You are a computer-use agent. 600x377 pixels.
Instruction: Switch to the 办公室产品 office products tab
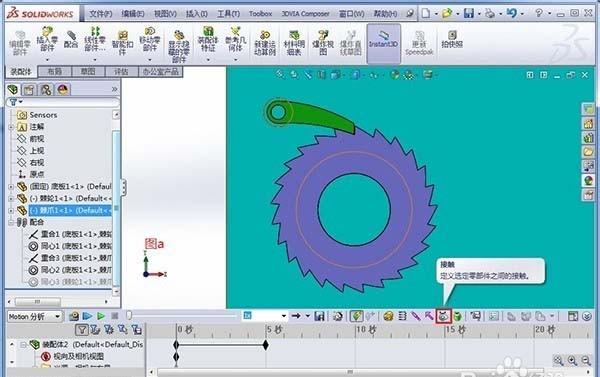click(x=160, y=72)
